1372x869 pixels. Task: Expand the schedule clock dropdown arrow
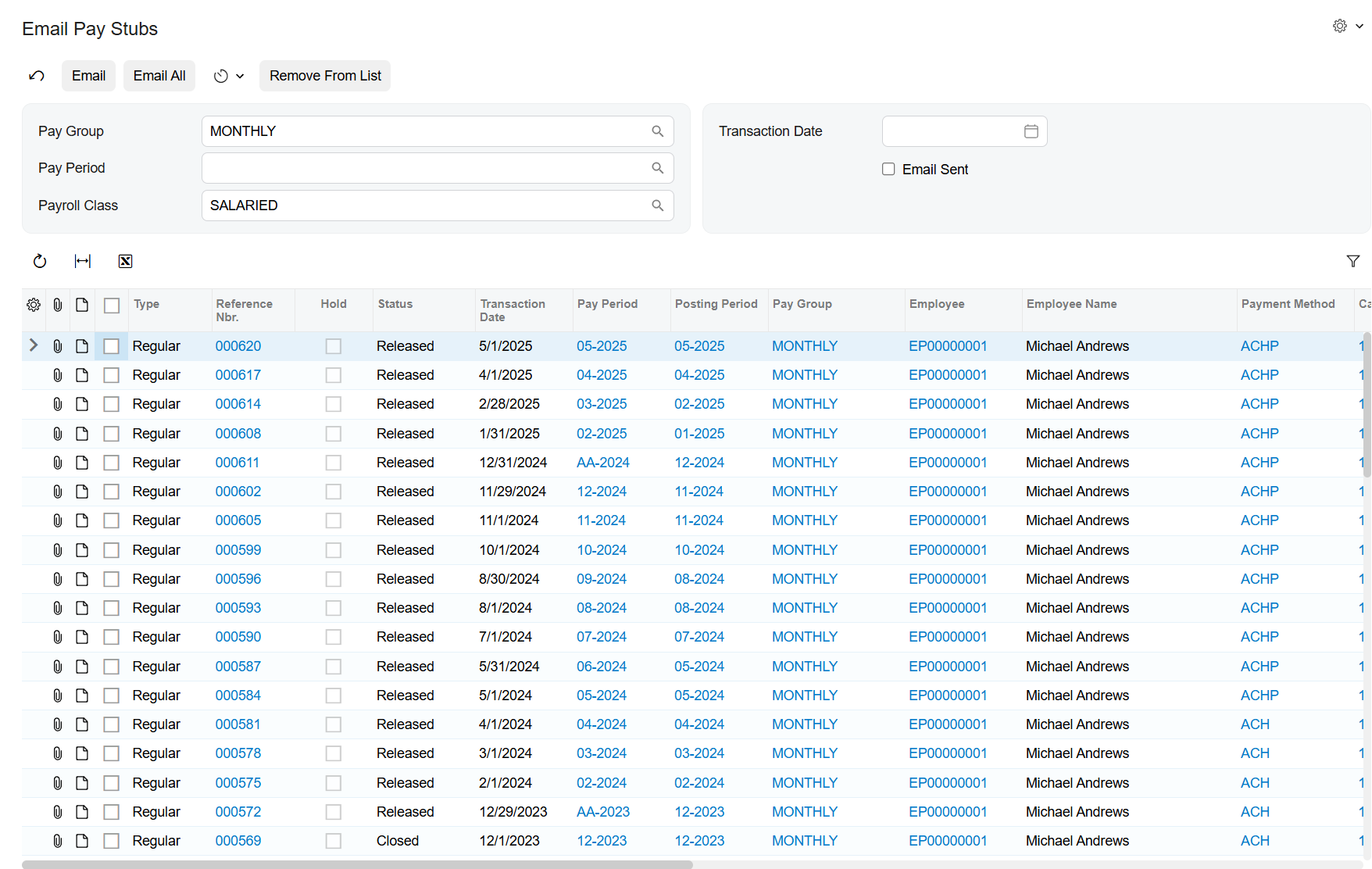[240, 76]
